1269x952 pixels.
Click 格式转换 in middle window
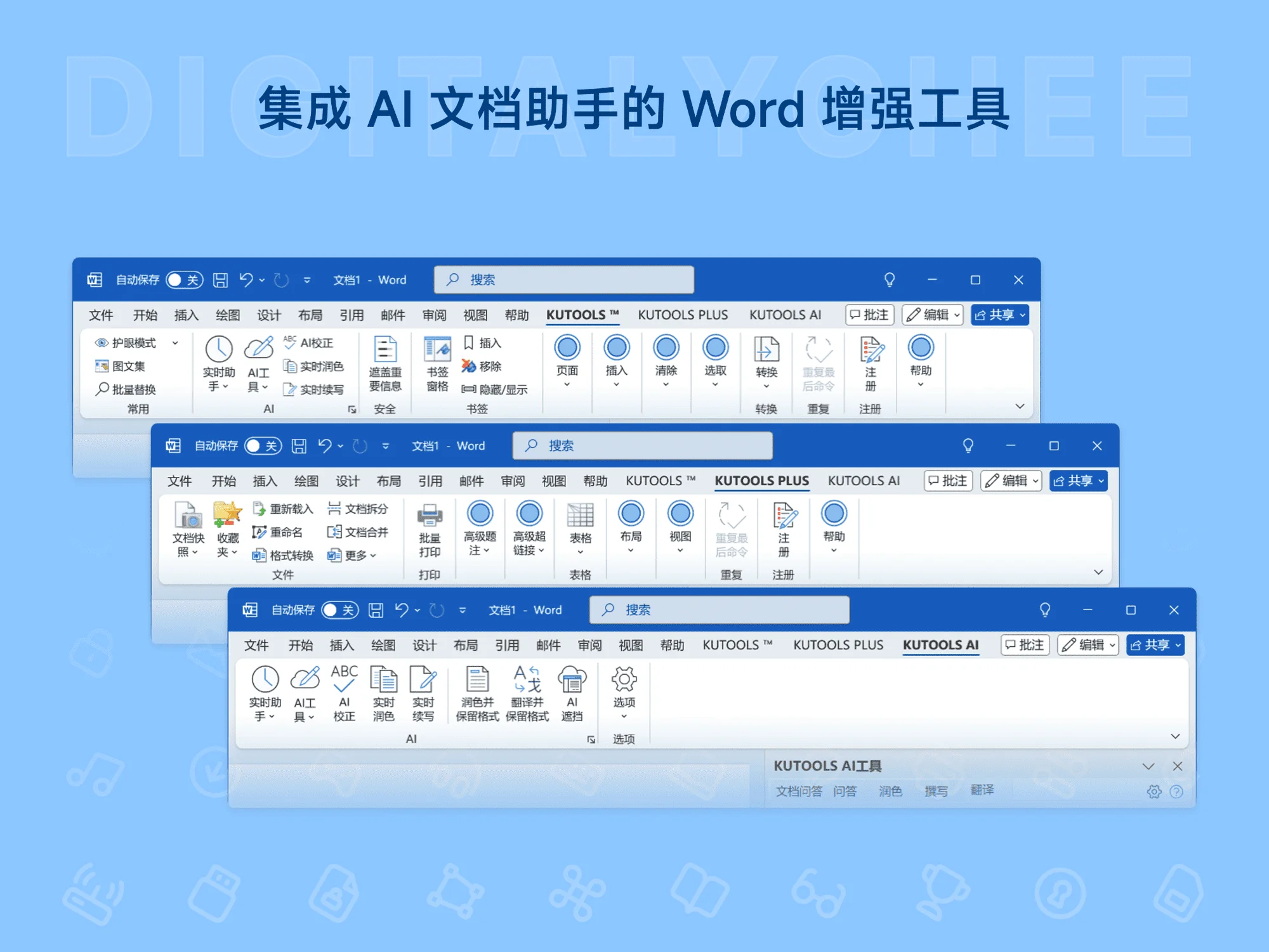(283, 555)
